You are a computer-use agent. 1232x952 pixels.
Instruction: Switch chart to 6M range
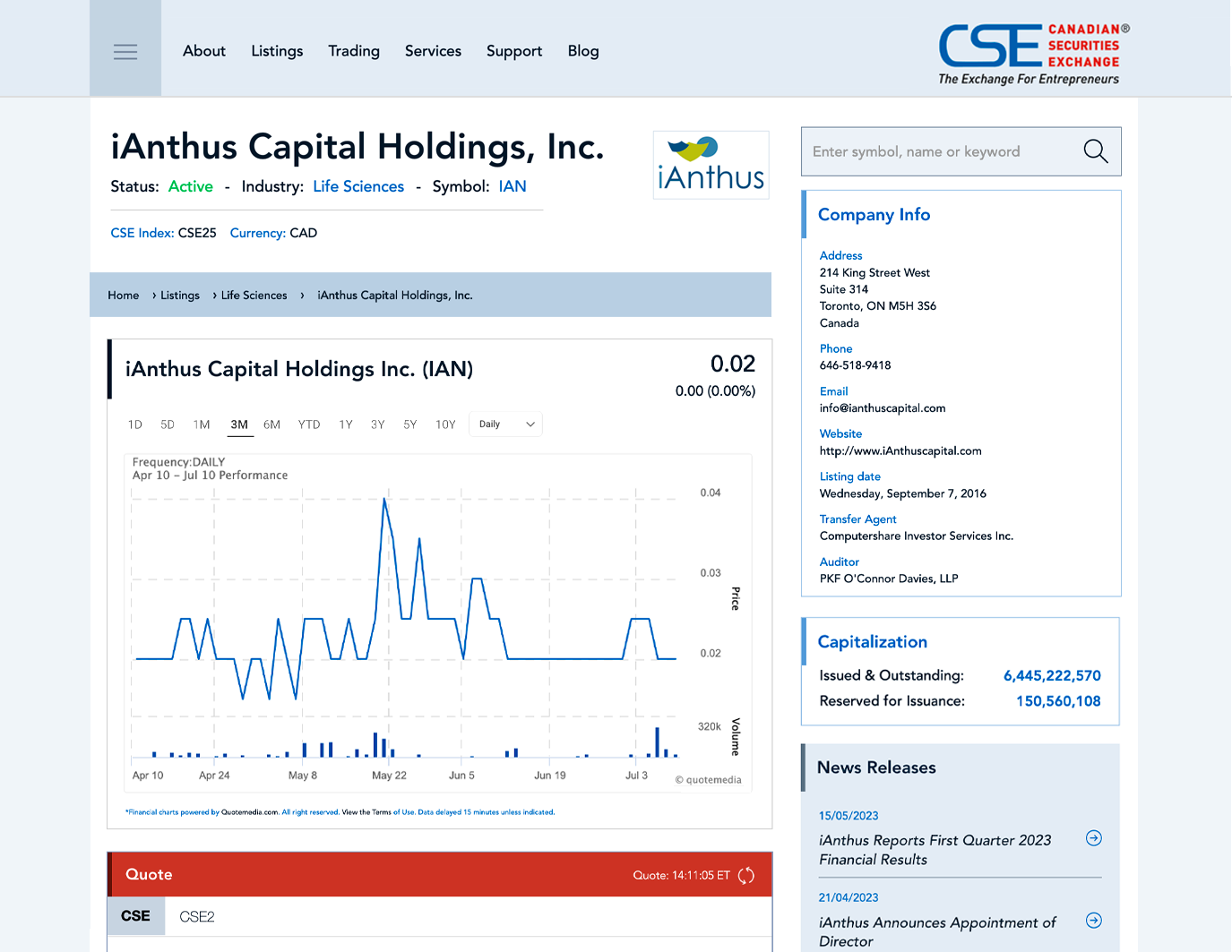(271, 425)
